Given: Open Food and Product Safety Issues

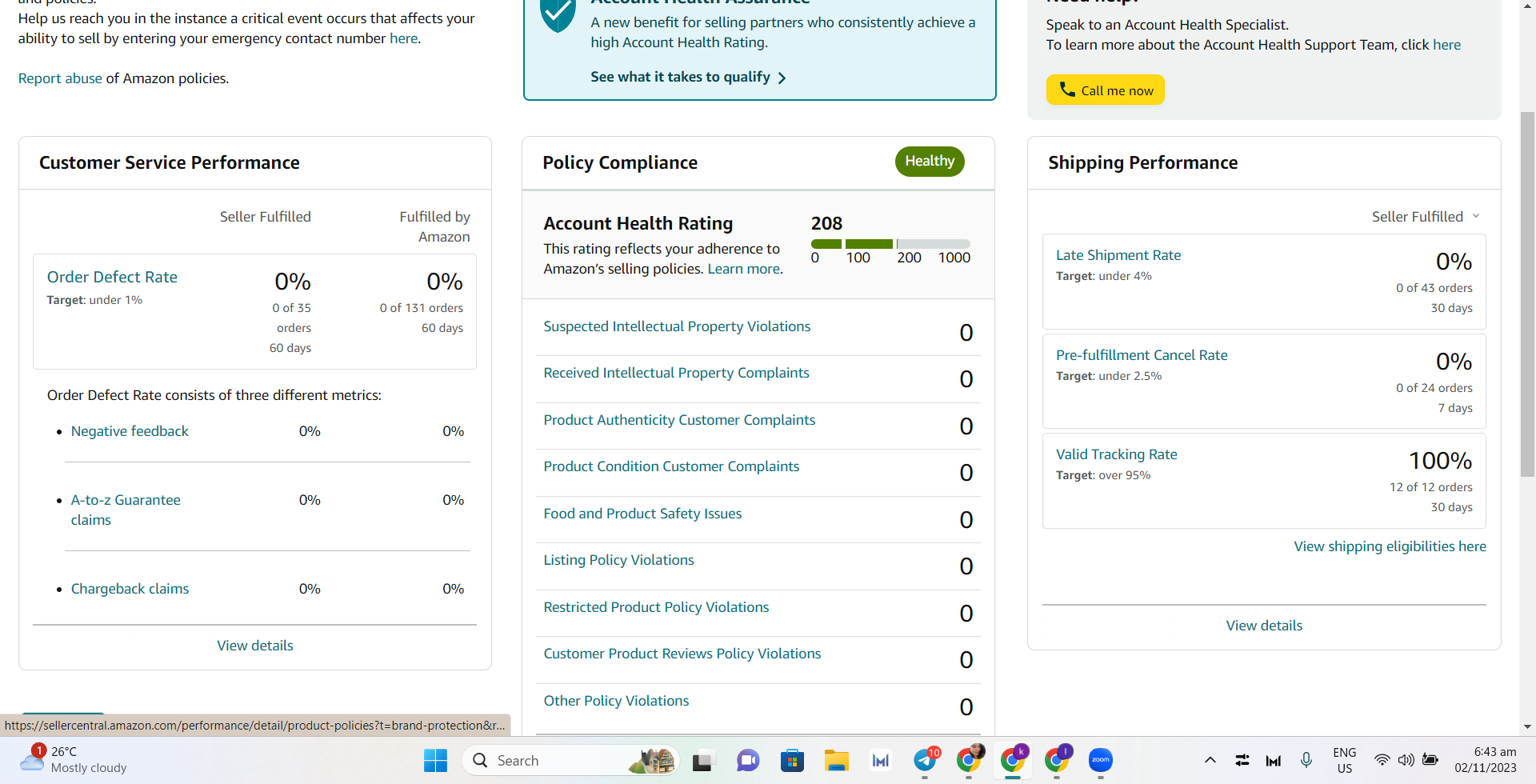Looking at the screenshot, I should (x=642, y=514).
